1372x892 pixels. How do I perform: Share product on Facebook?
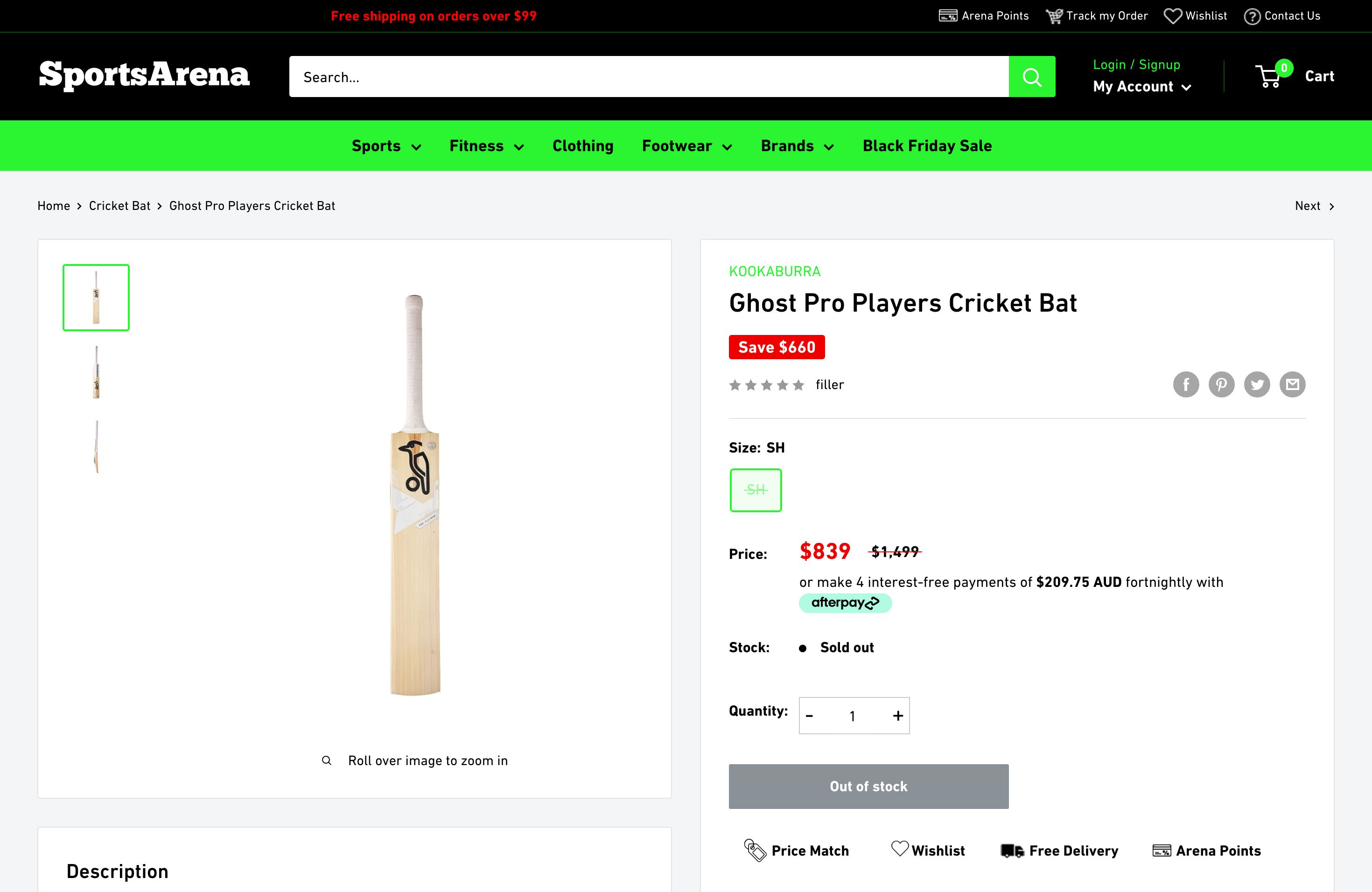pyautogui.click(x=1186, y=384)
